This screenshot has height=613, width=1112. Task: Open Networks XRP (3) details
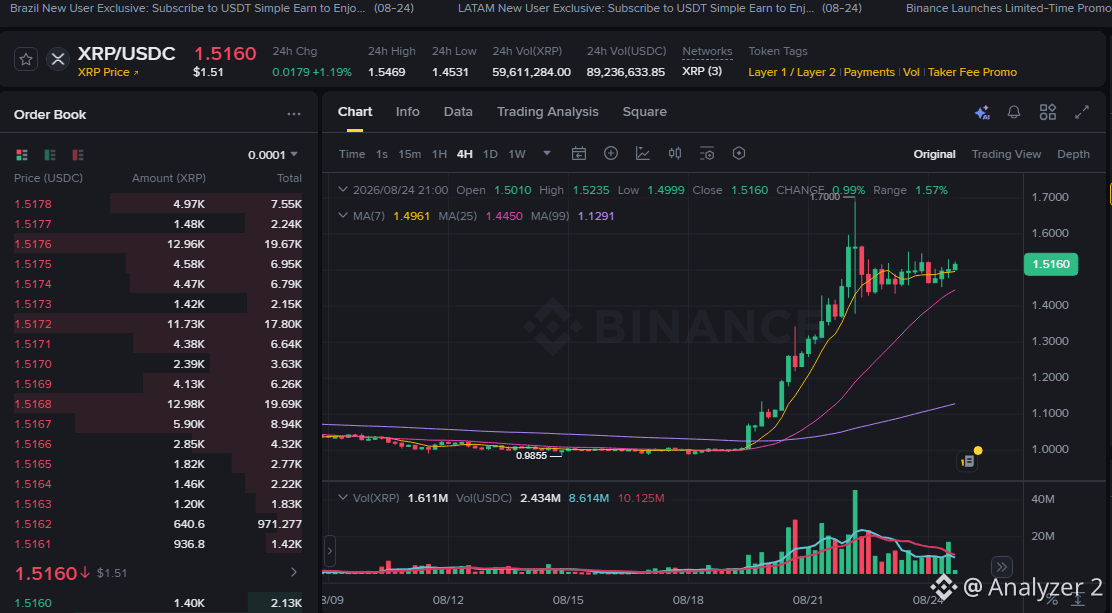click(x=702, y=72)
